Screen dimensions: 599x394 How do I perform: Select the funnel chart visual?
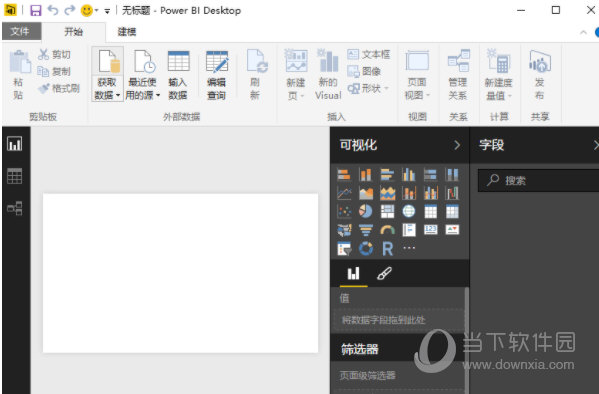point(366,229)
